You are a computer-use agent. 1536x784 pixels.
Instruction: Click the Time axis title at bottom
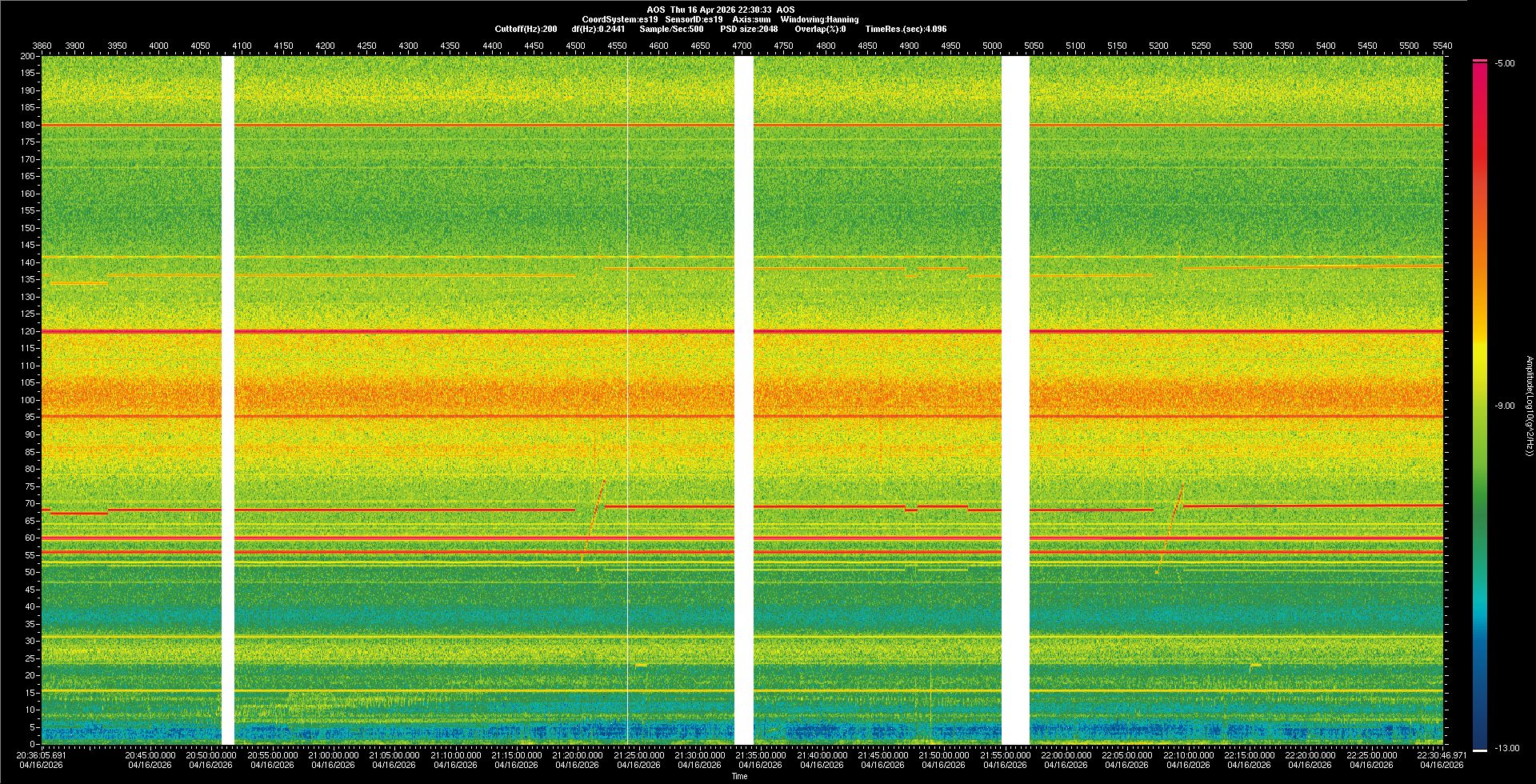[740, 776]
